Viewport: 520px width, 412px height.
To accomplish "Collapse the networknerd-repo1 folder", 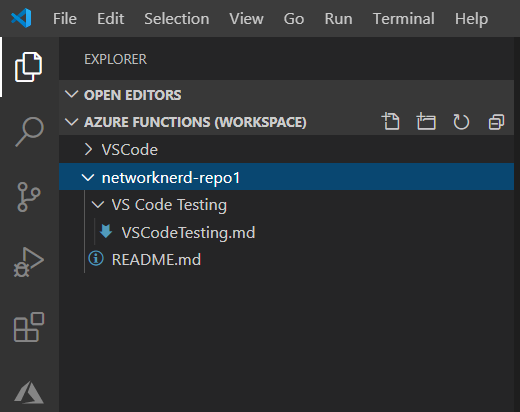I will coord(88,177).
